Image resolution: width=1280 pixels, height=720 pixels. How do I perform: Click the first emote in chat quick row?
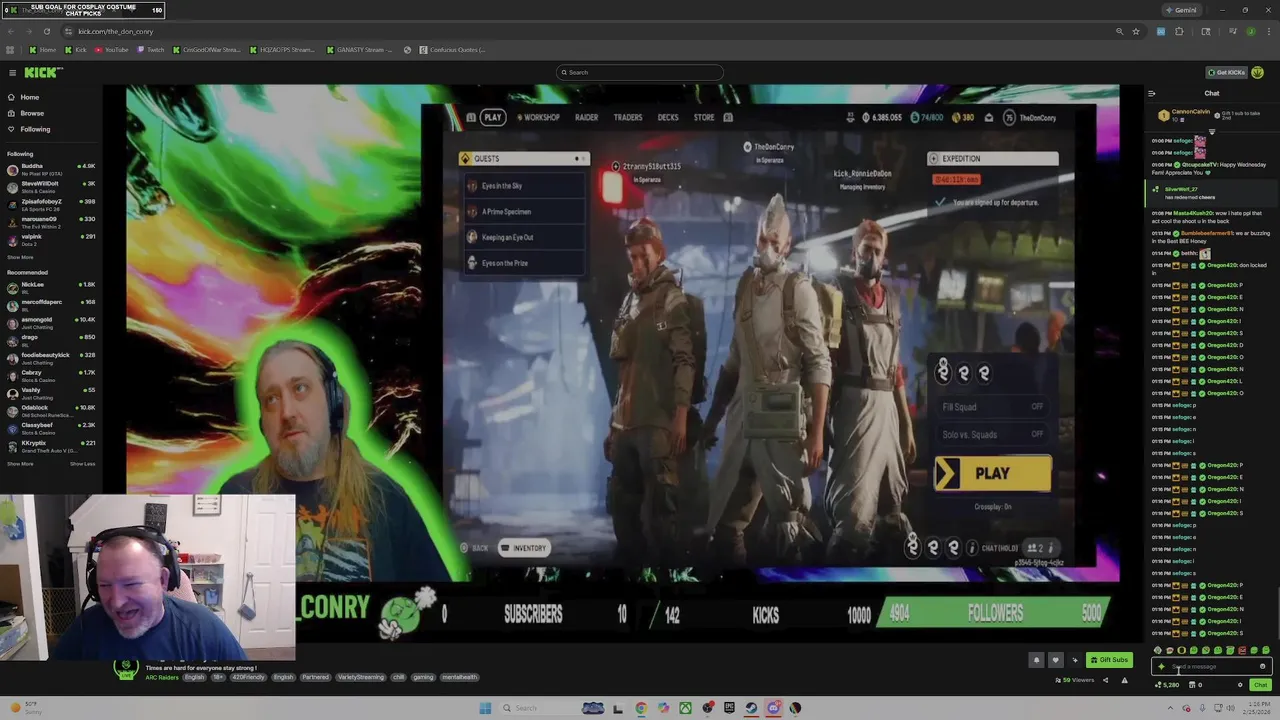tap(1157, 651)
